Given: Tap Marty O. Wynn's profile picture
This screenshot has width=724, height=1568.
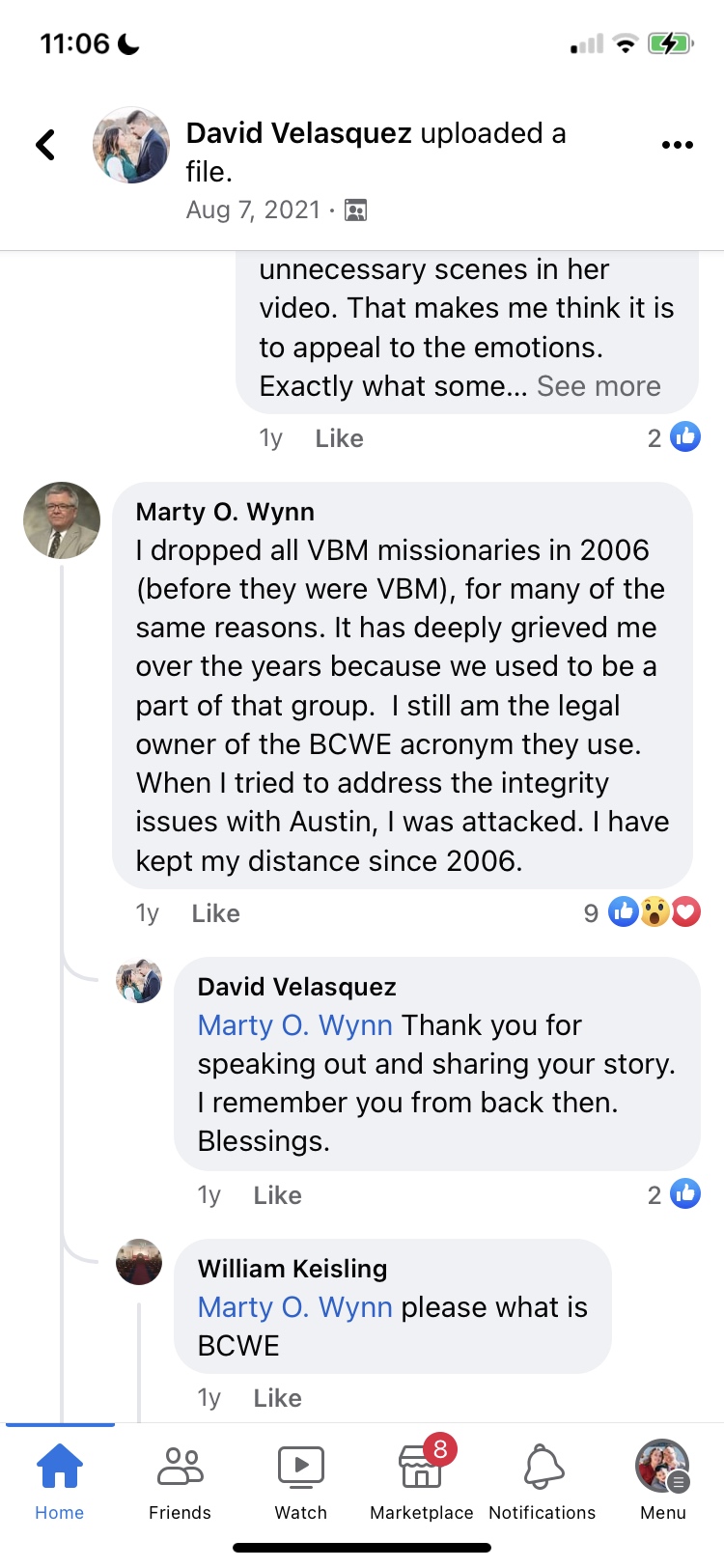Looking at the screenshot, I should 62,521.
